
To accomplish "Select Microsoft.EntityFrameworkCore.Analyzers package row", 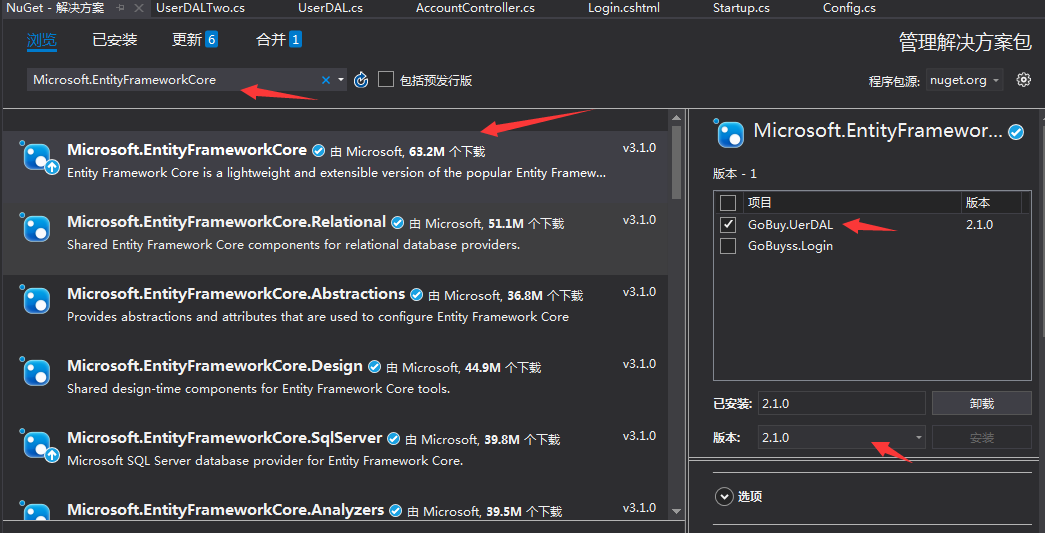I will click(x=335, y=508).
